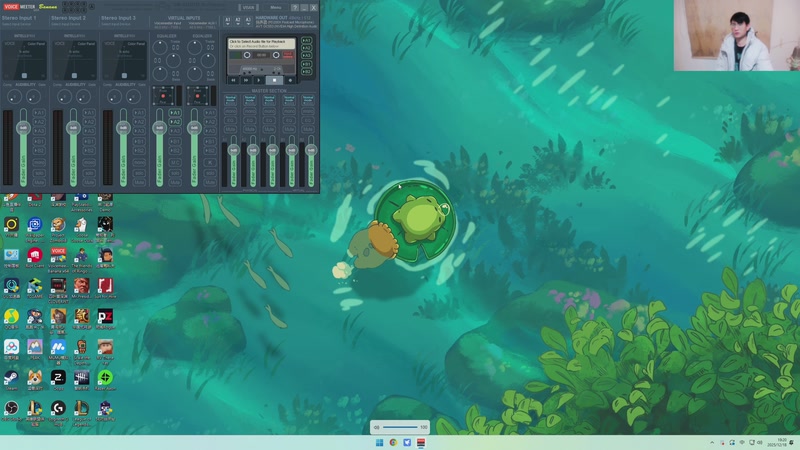Switch master bus A1 normal mode
Screen dimensions: 800x450
coord(231,99)
